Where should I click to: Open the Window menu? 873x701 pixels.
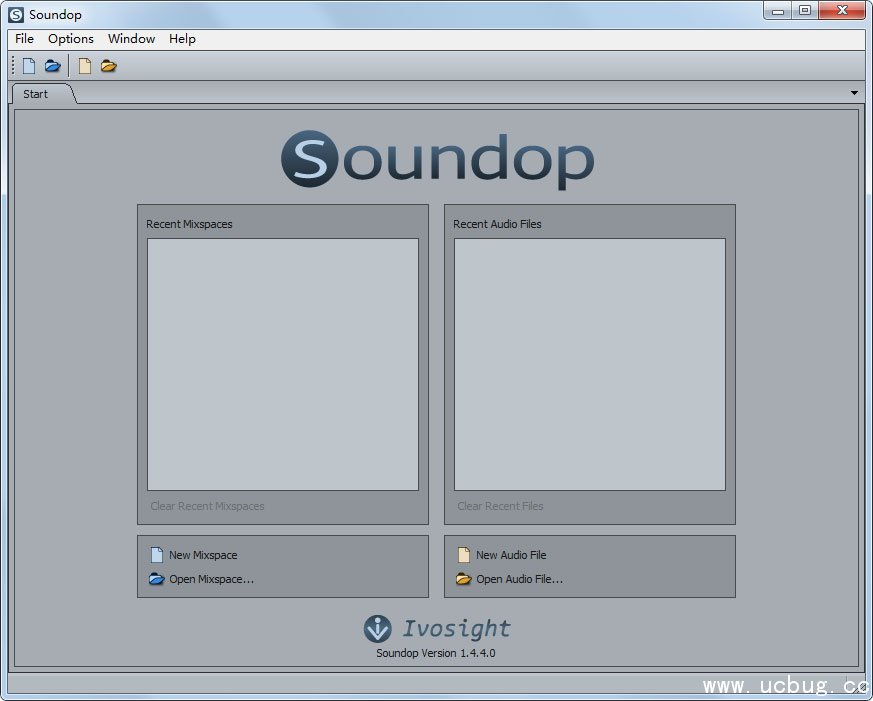coord(131,39)
